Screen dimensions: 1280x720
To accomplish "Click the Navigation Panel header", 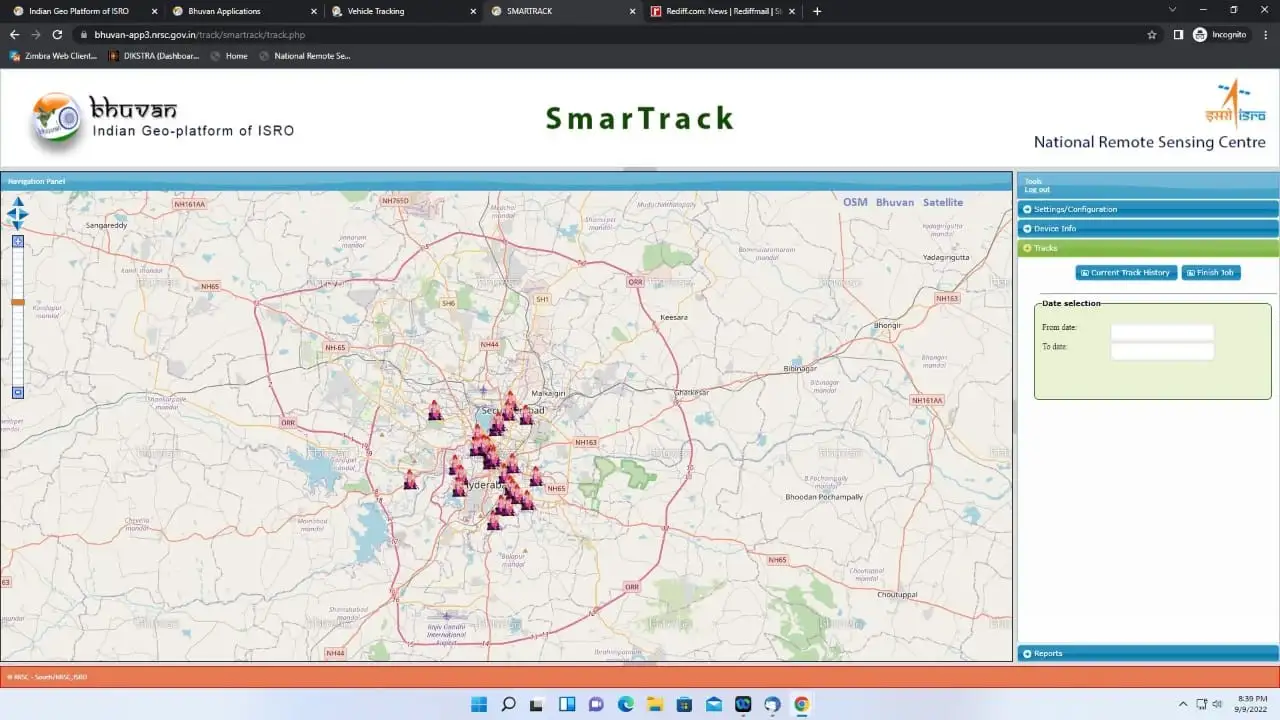I will tap(506, 181).
